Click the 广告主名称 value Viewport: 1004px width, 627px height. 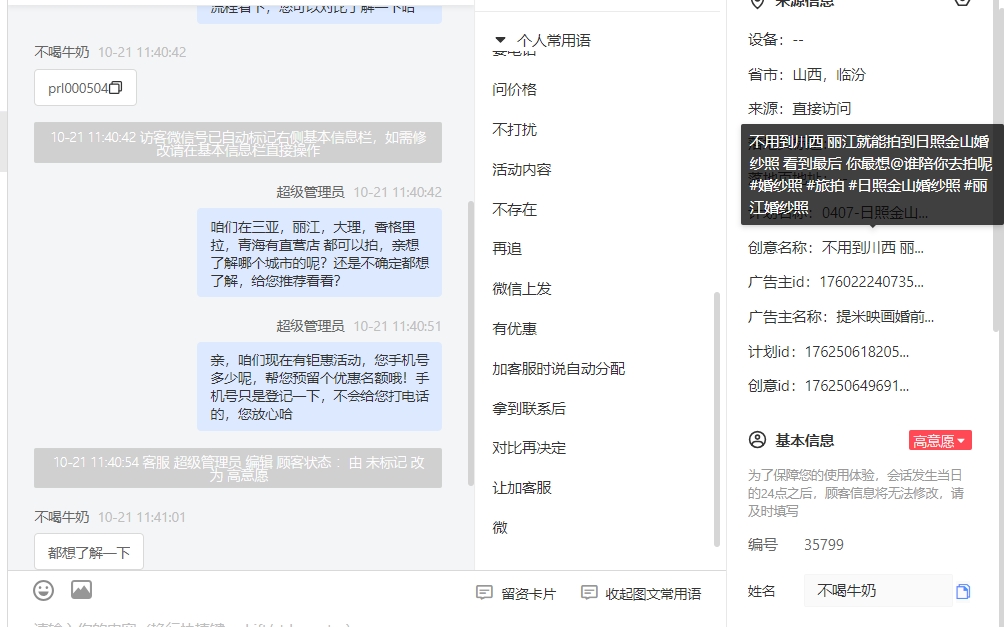pyautogui.click(x=885, y=316)
